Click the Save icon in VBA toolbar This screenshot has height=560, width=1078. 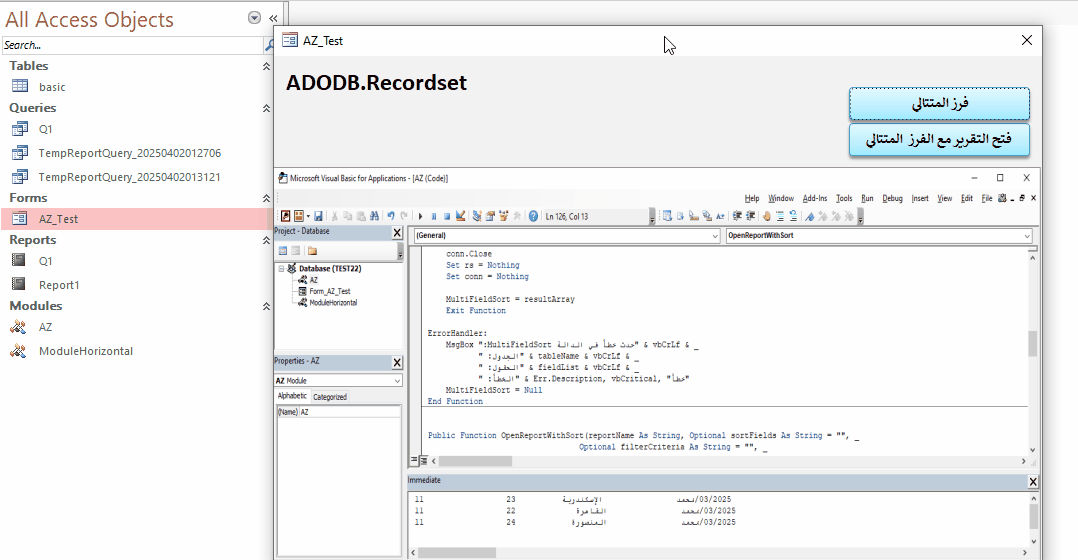click(318, 216)
